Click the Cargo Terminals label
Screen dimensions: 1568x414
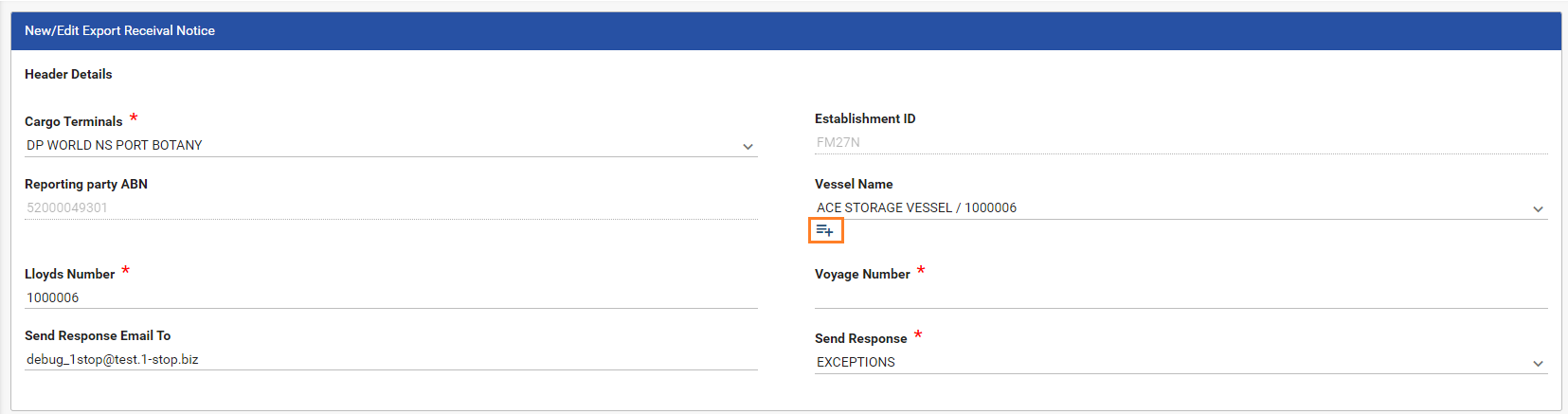pyautogui.click(x=73, y=121)
